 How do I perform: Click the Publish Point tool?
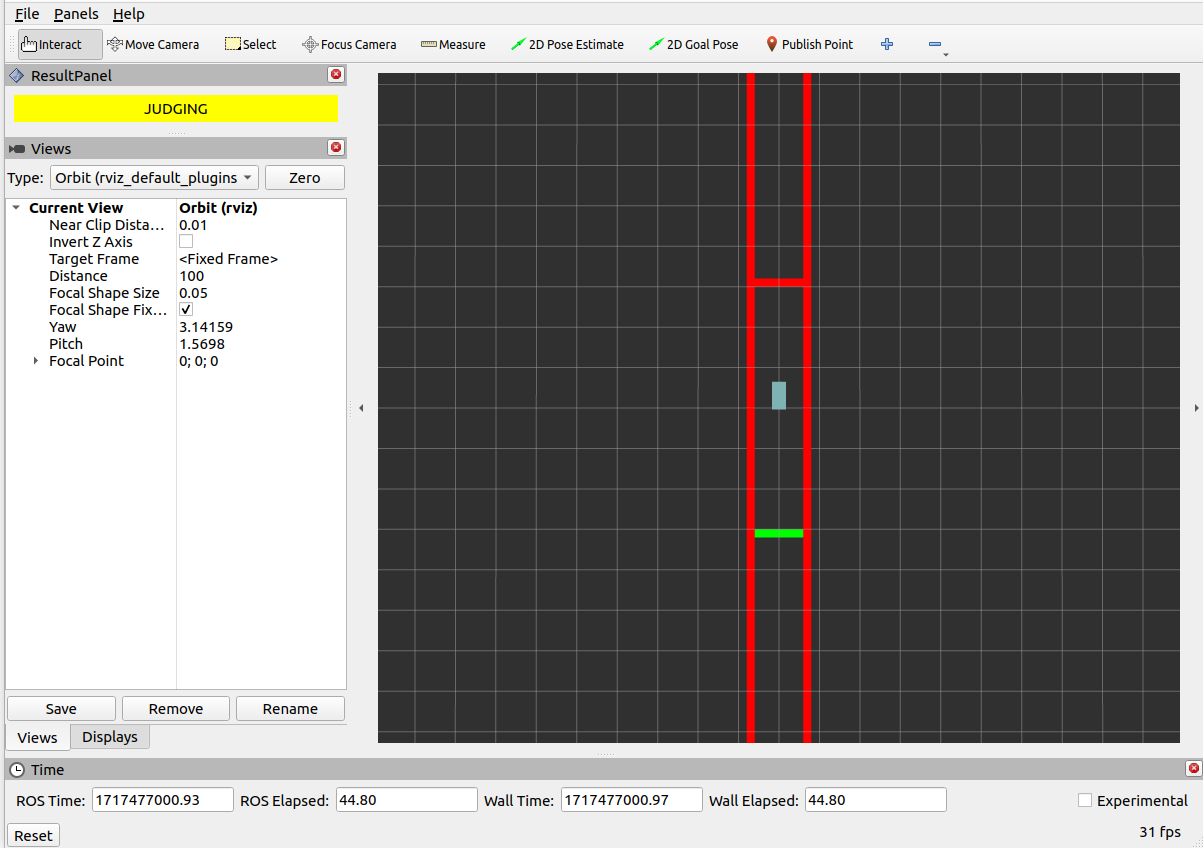[x=809, y=44]
